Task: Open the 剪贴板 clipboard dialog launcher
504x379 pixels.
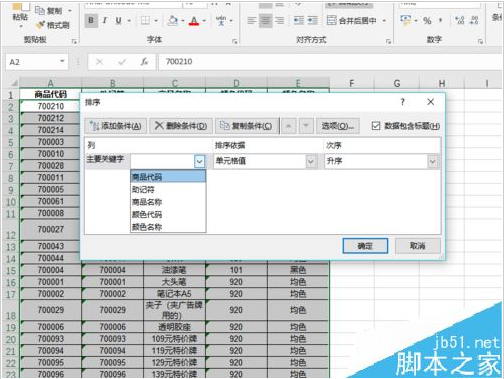Action: pyautogui.click(x=74, y=41)
